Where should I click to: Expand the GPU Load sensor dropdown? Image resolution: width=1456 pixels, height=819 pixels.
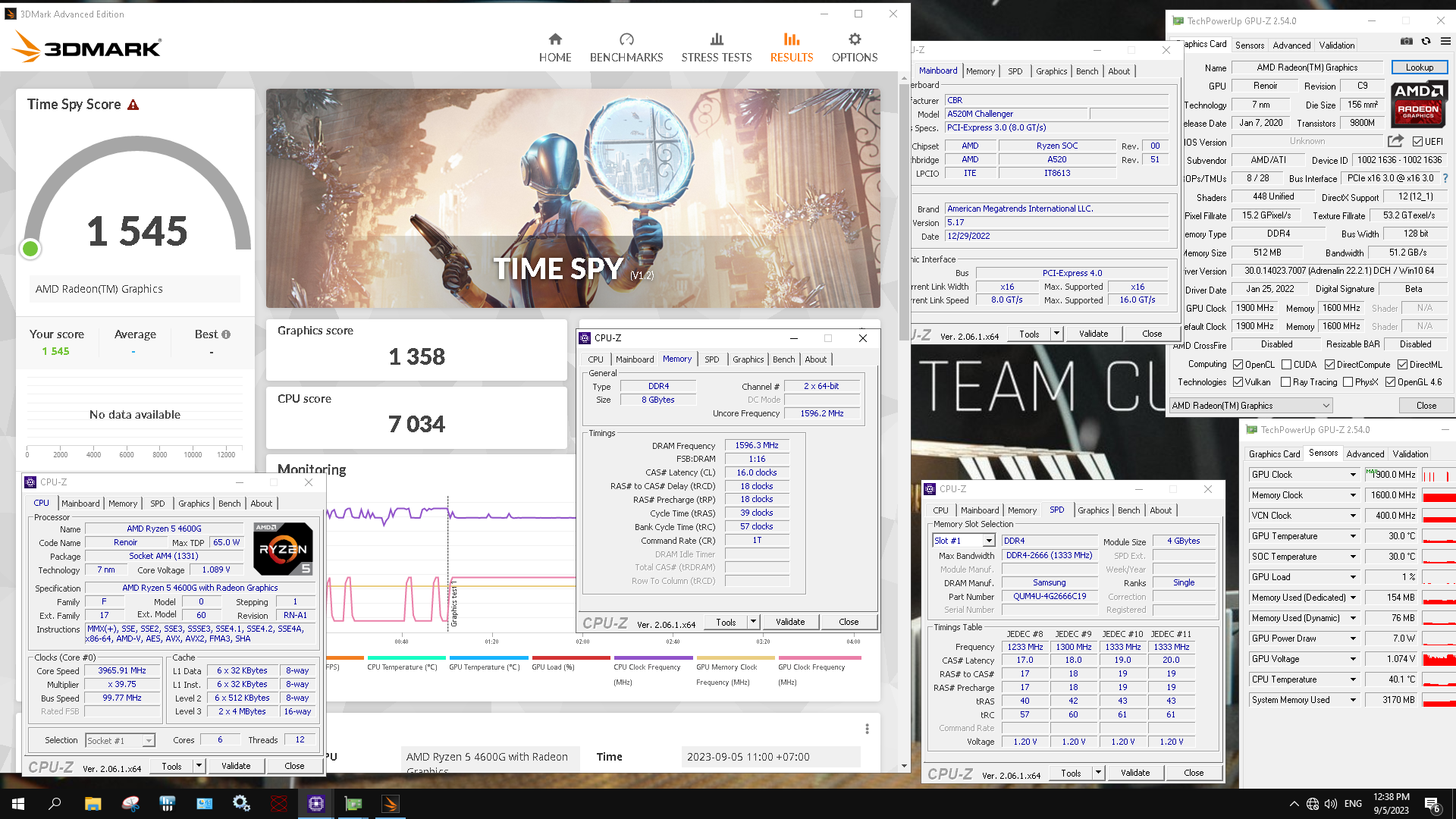coord(1353,577)
